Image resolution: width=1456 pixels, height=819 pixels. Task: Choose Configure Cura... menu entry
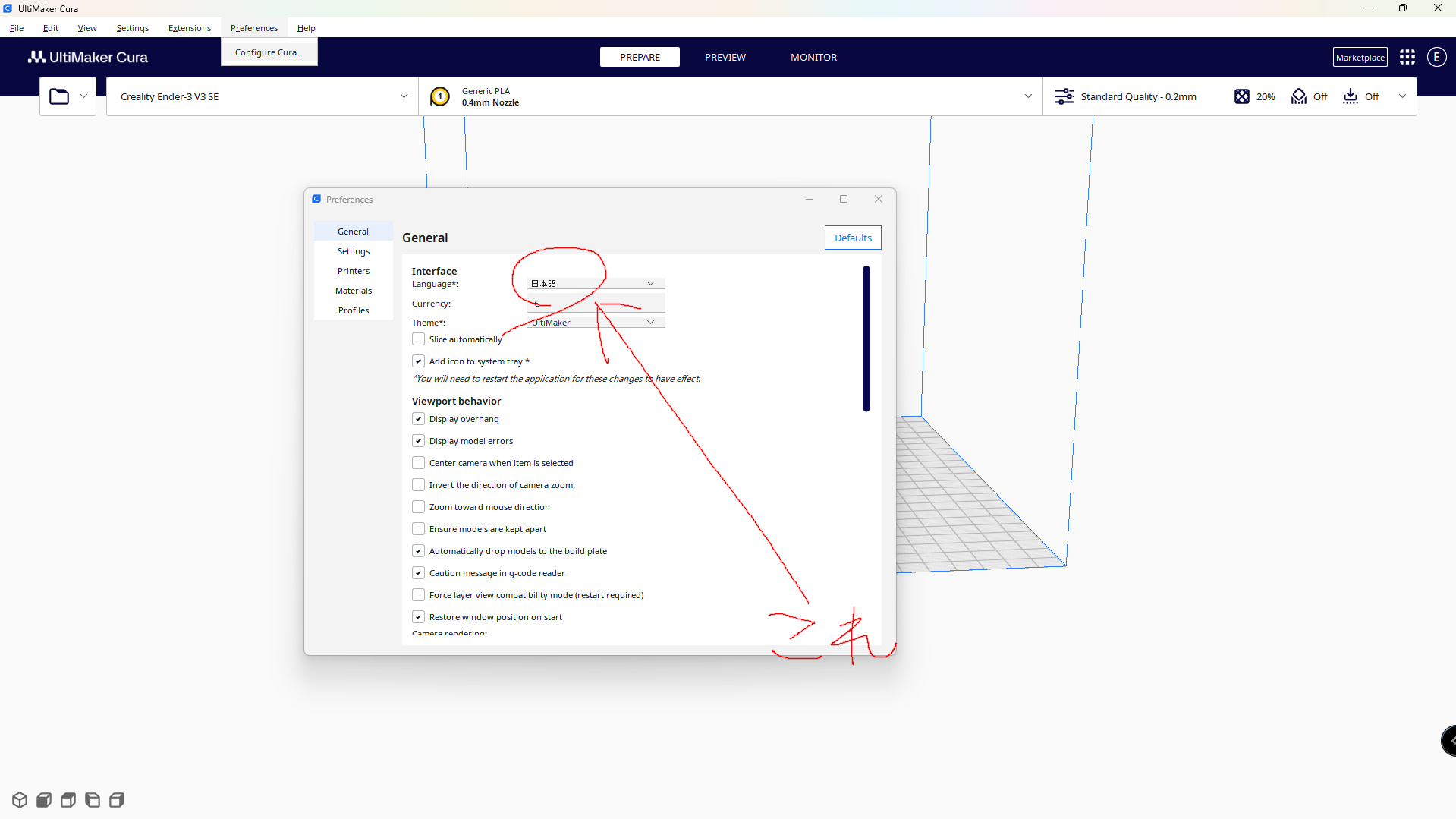point(269,52)
